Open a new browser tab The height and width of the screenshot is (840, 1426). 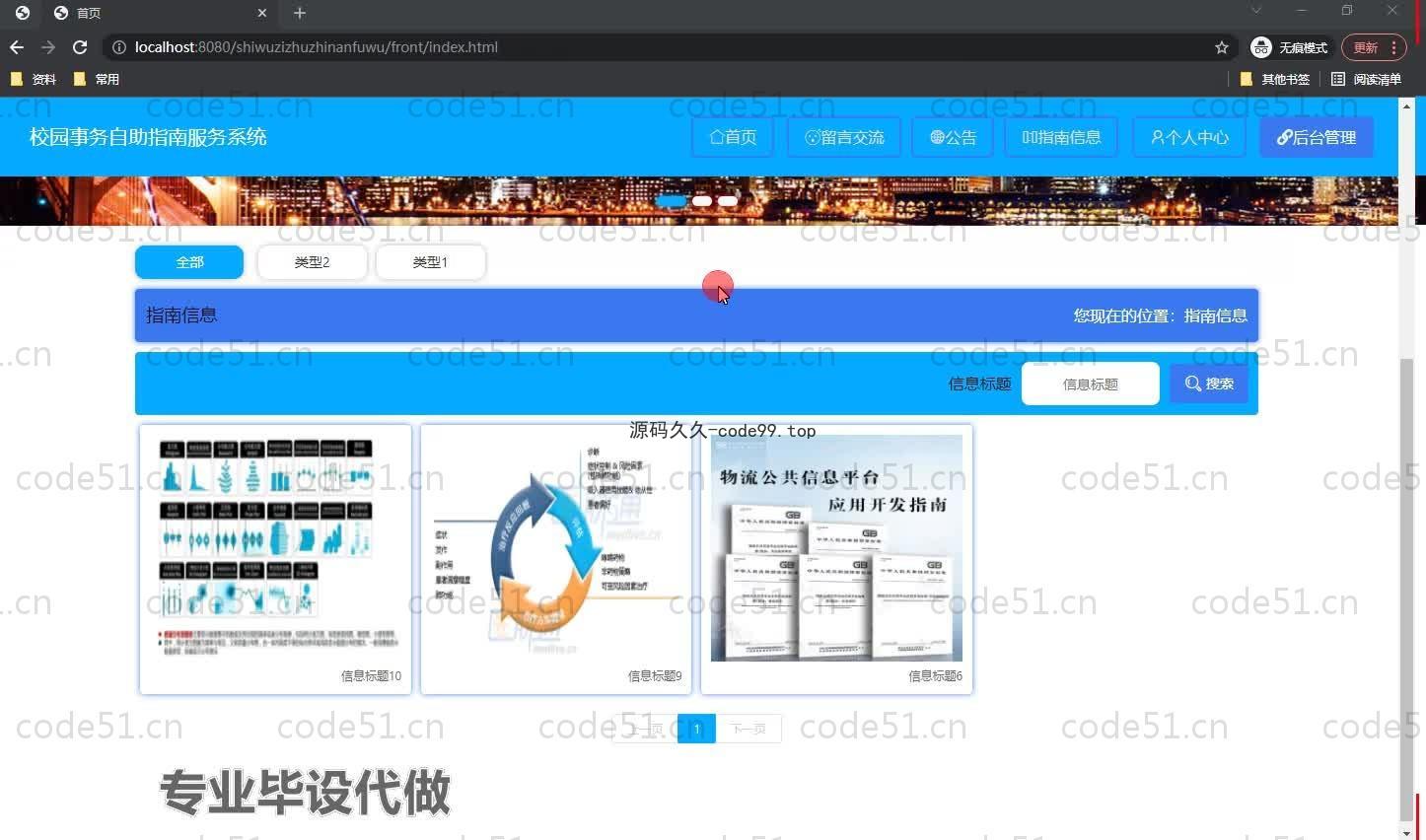click(x=300, y=13)
